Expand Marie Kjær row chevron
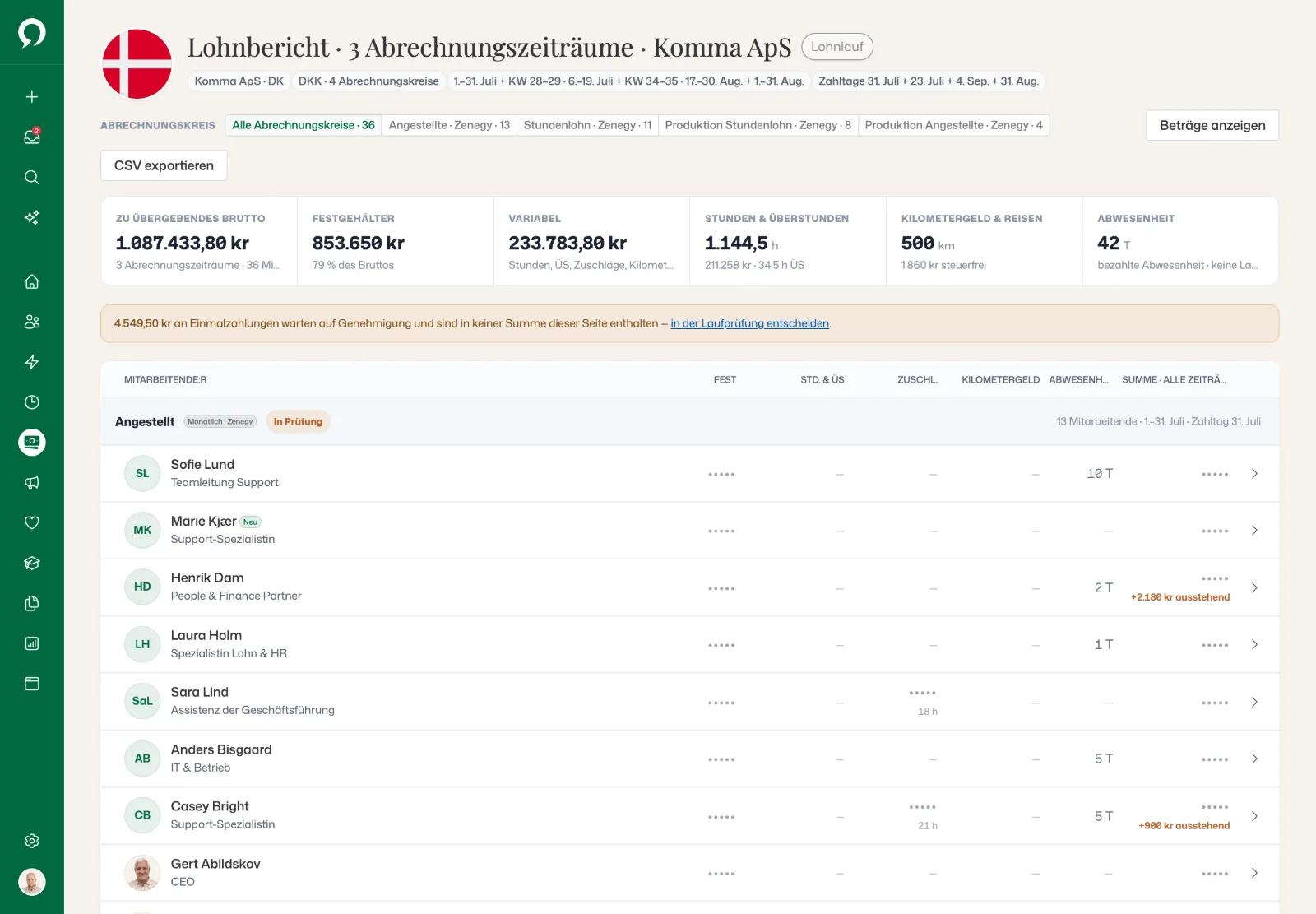The image size is (1316, 914). point(1254,530)
